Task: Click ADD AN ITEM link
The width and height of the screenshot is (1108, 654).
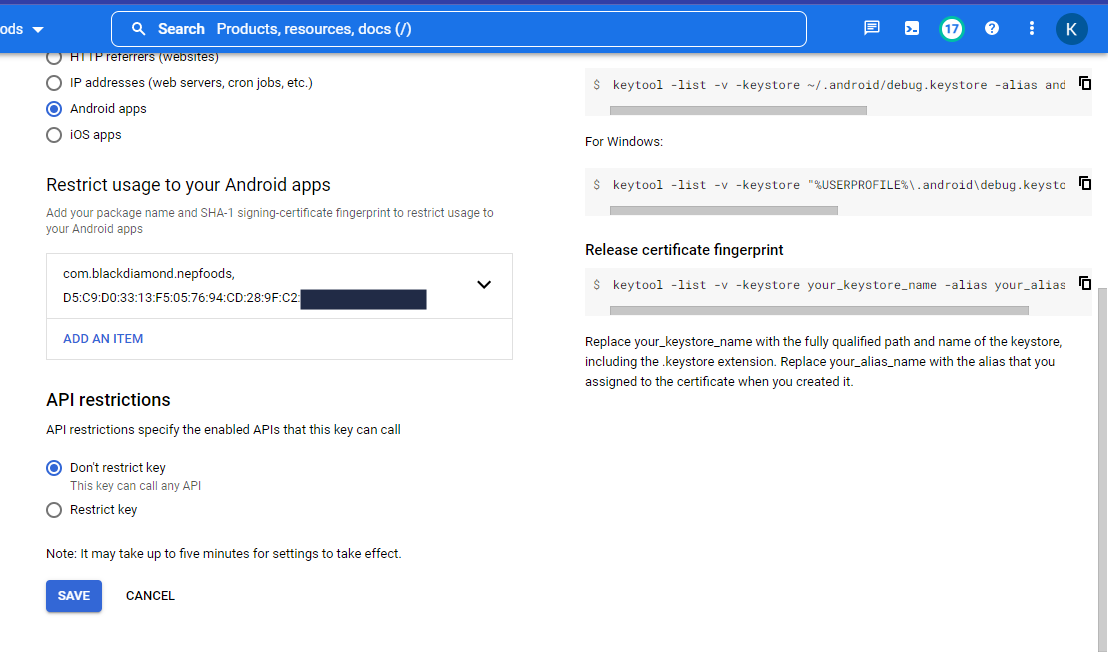Action: (x=102, y=338)
